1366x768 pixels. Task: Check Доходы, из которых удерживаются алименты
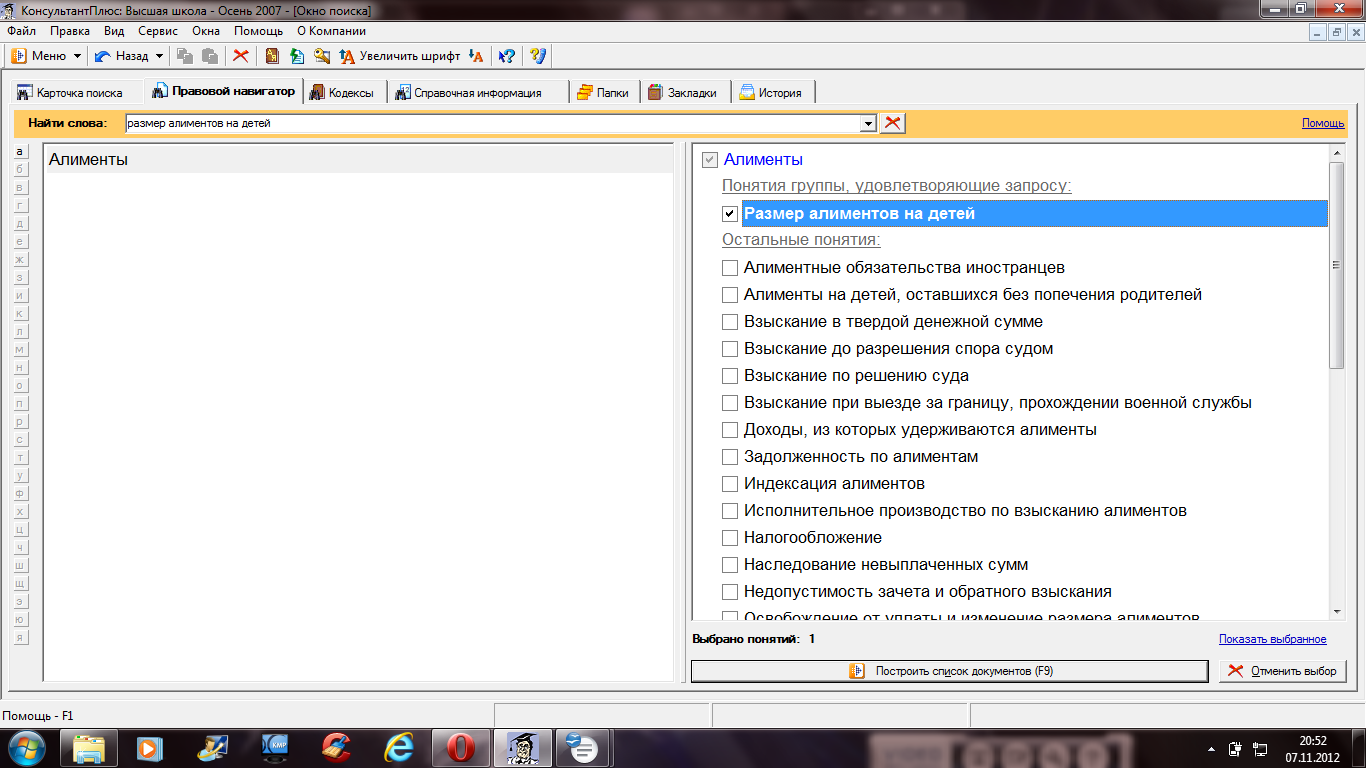(730, 430)
